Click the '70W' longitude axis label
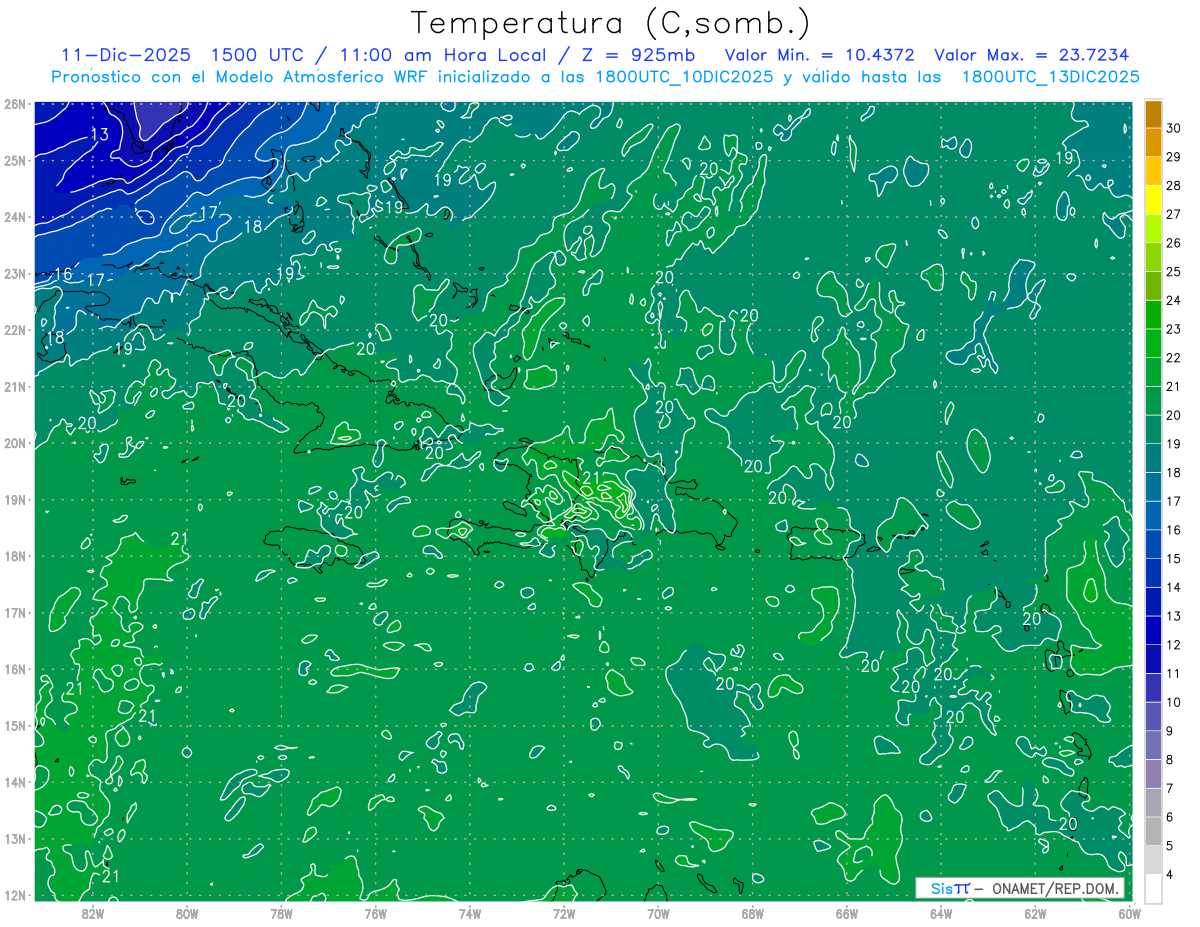The width and height of the screenshot is (1200, 927). (658, 913)
